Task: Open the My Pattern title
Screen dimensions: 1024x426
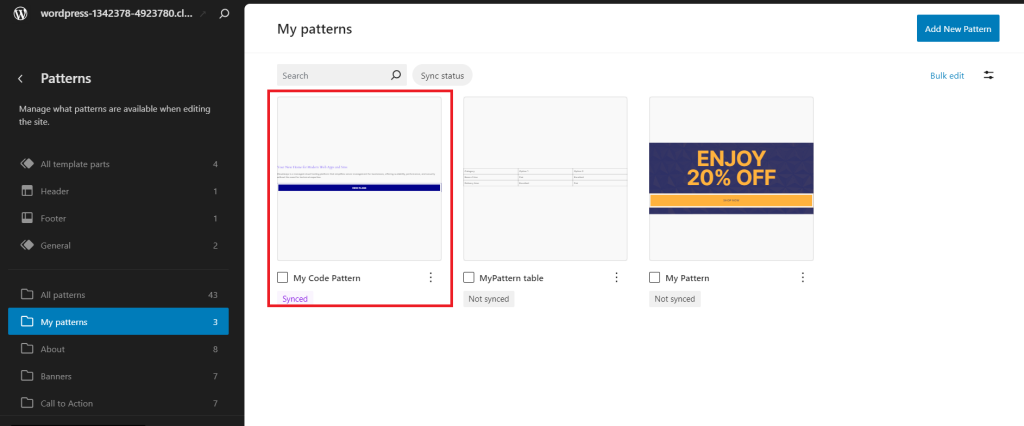Action: [x=687, y=278]
